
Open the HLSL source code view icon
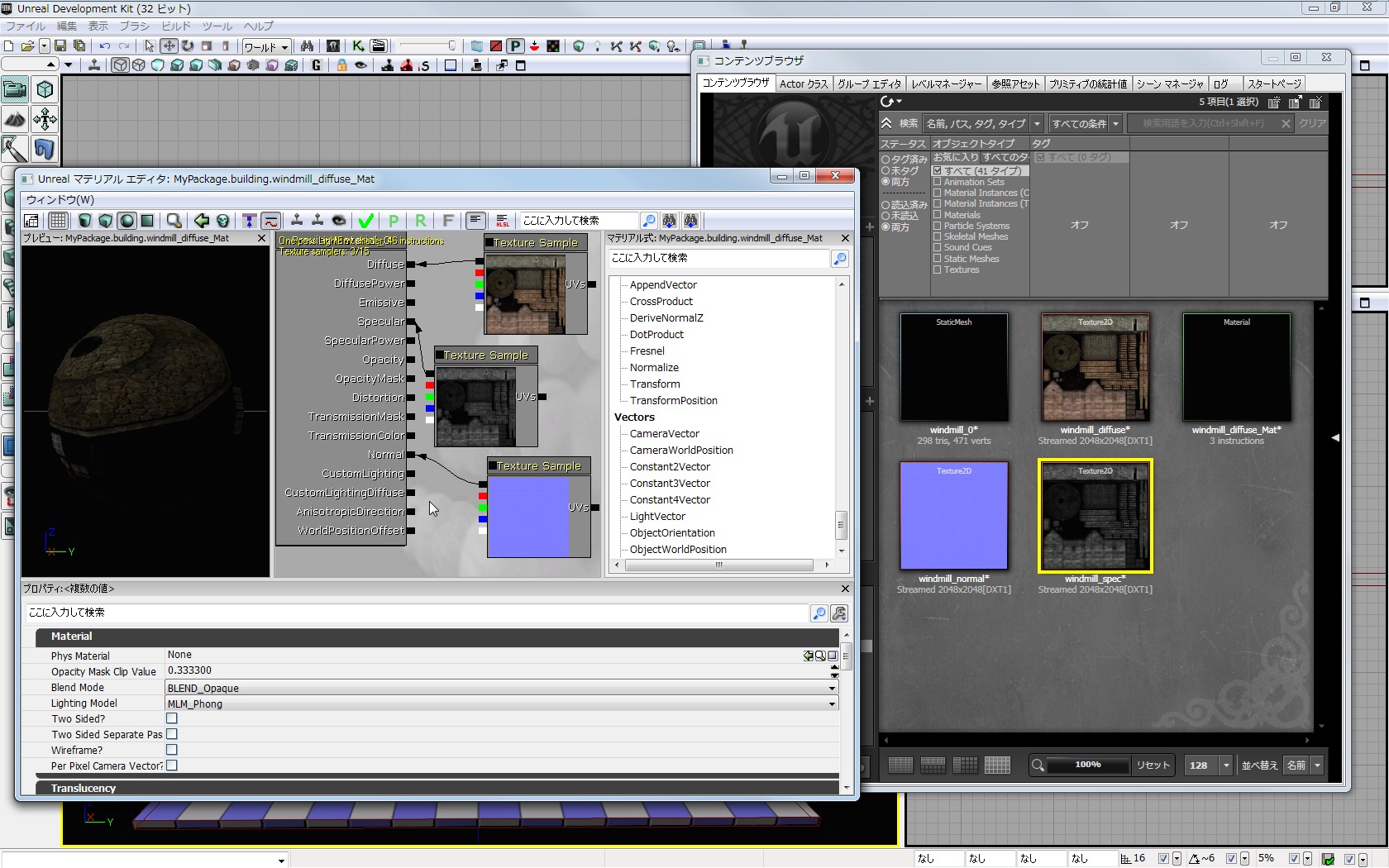pos(502,221)
